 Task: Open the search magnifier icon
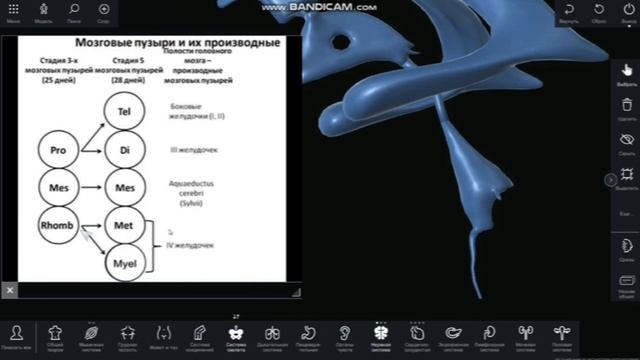pyautogui.click(x=74, y=9)
